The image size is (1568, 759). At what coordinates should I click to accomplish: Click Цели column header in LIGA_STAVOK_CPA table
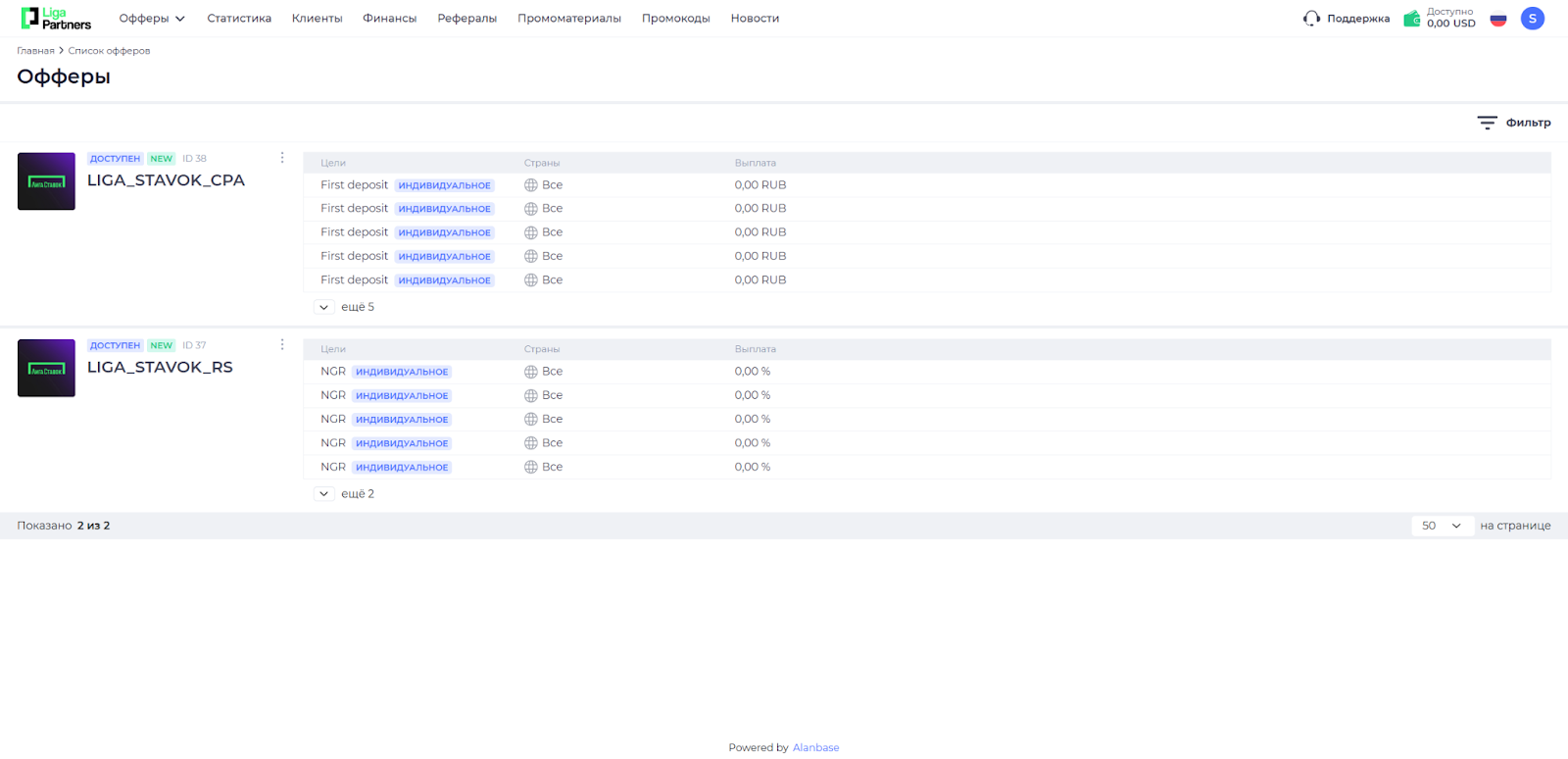pyautogui.click(x=333, y=163)
